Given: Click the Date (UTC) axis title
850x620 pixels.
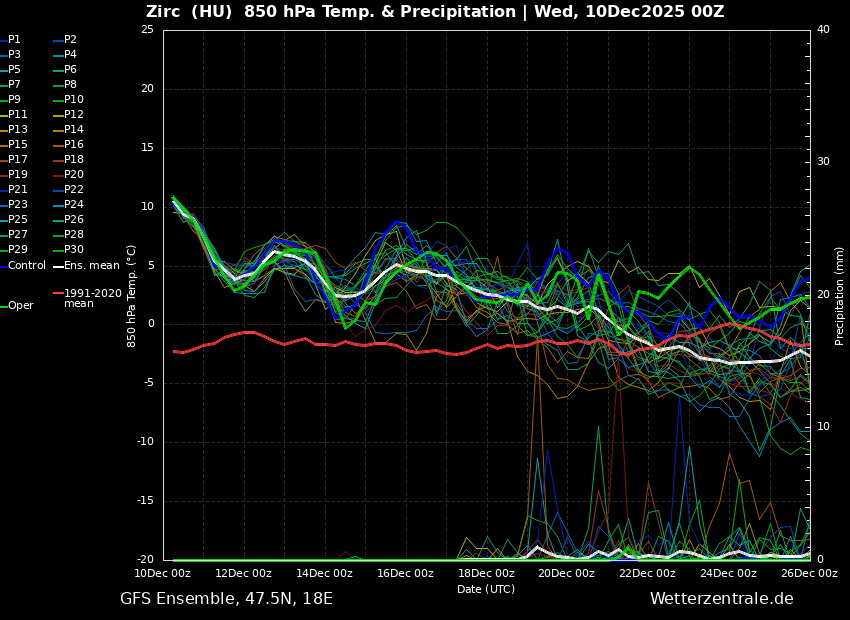Looking at the screenshot, I should click(x=486, y=590).
